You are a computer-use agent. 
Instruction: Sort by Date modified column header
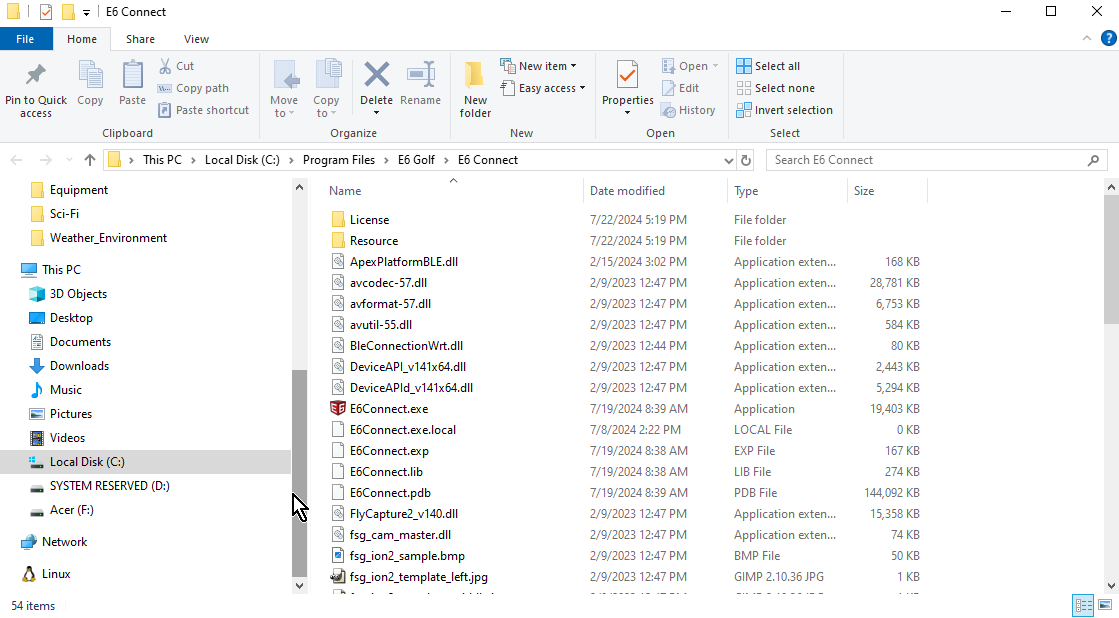click(x=655, y=191)
